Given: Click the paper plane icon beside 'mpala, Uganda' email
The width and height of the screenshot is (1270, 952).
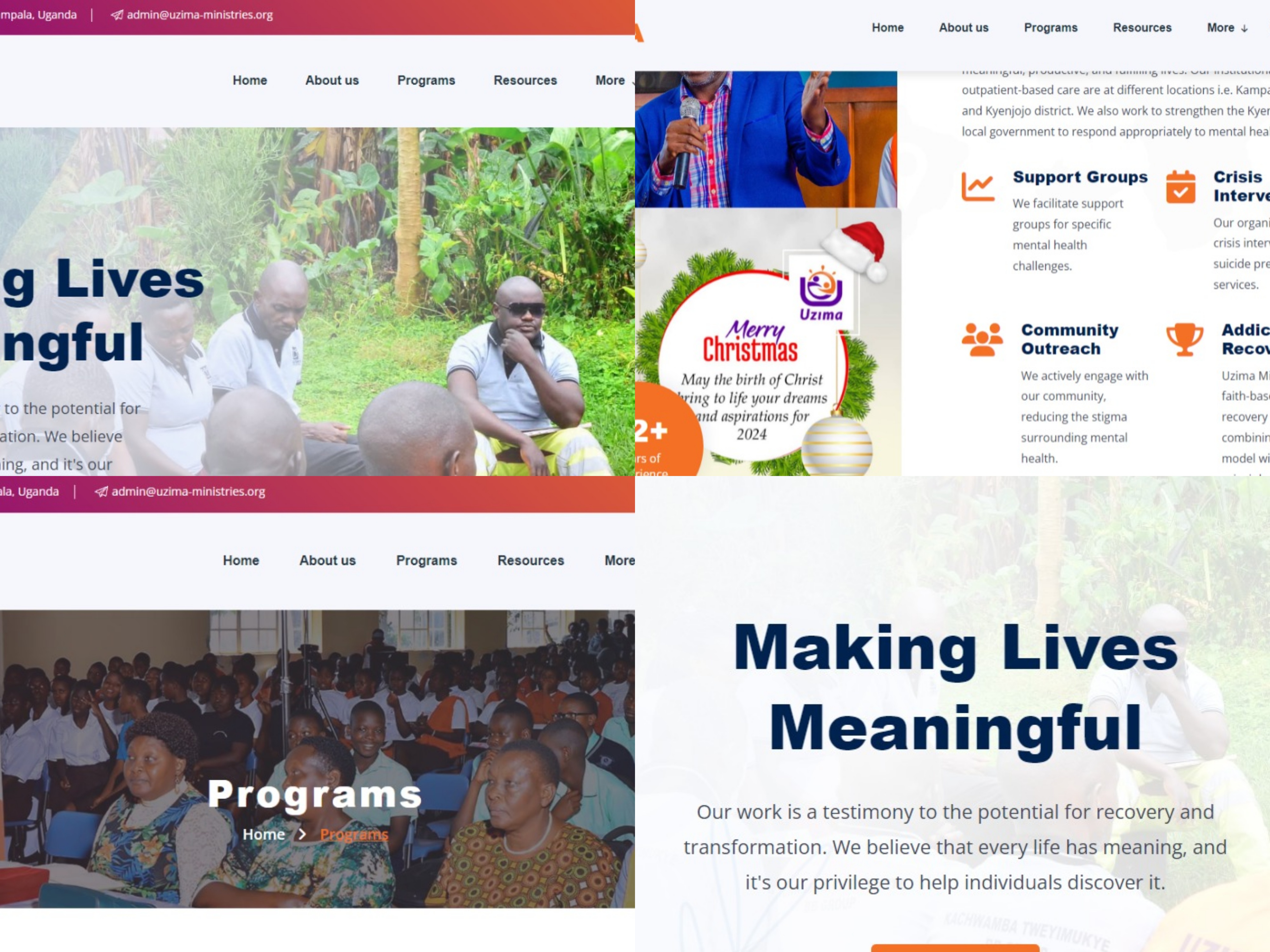Looking at the screenshot, I should (x=117, y=15).
